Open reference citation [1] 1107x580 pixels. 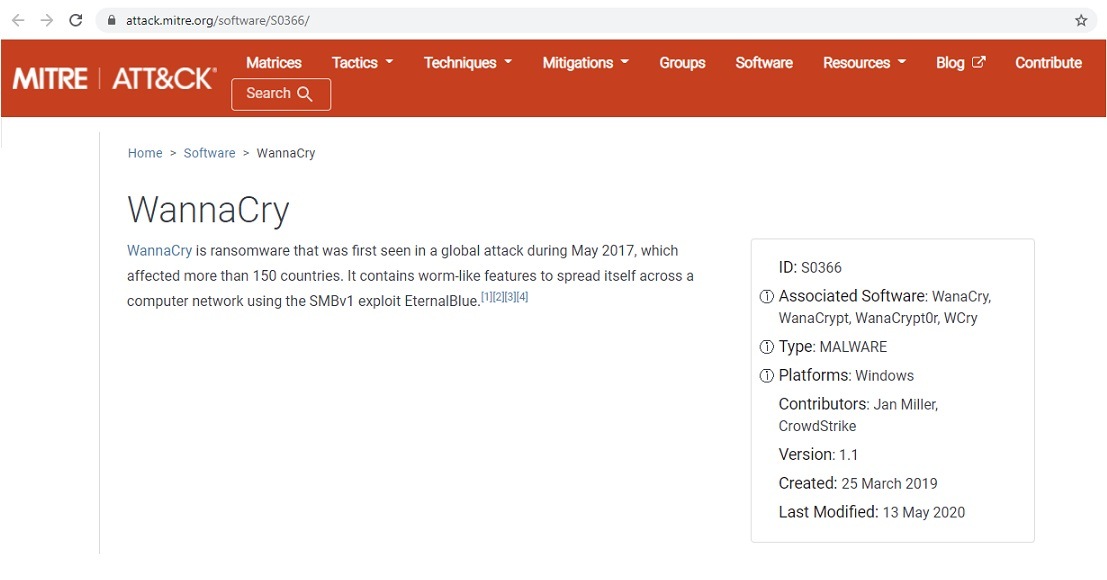coord(486,297)
